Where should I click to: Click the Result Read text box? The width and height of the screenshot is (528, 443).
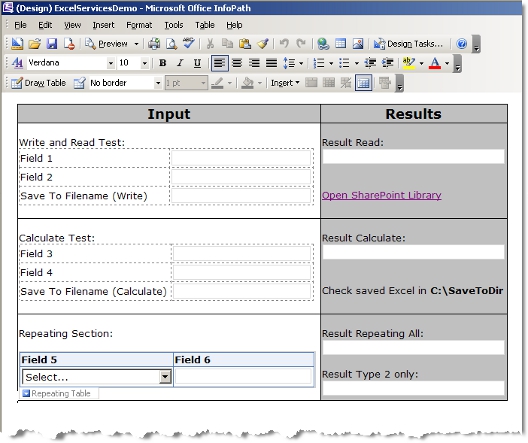coord(414,157)
